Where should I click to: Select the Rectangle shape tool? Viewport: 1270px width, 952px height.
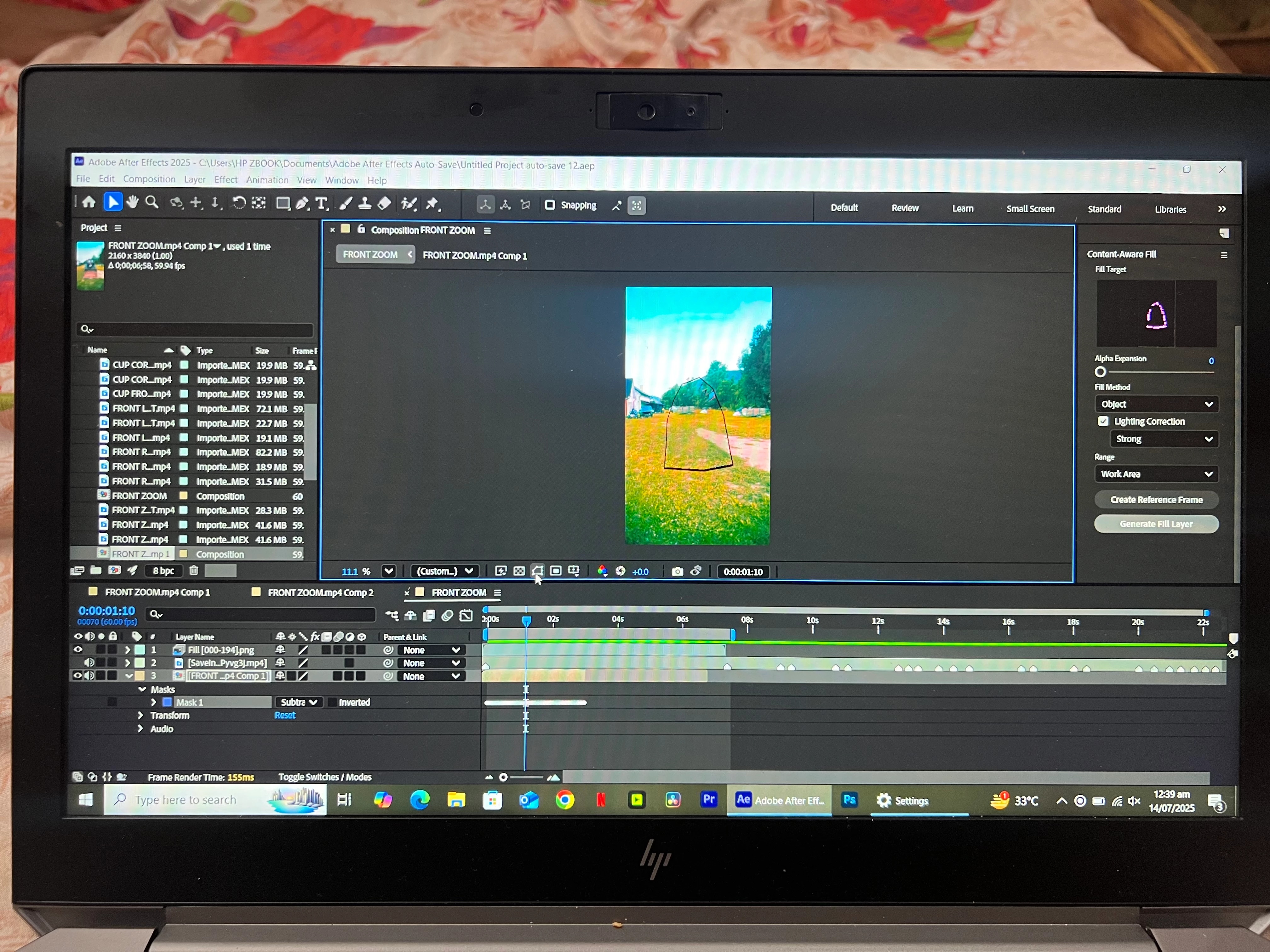point(283,204)
